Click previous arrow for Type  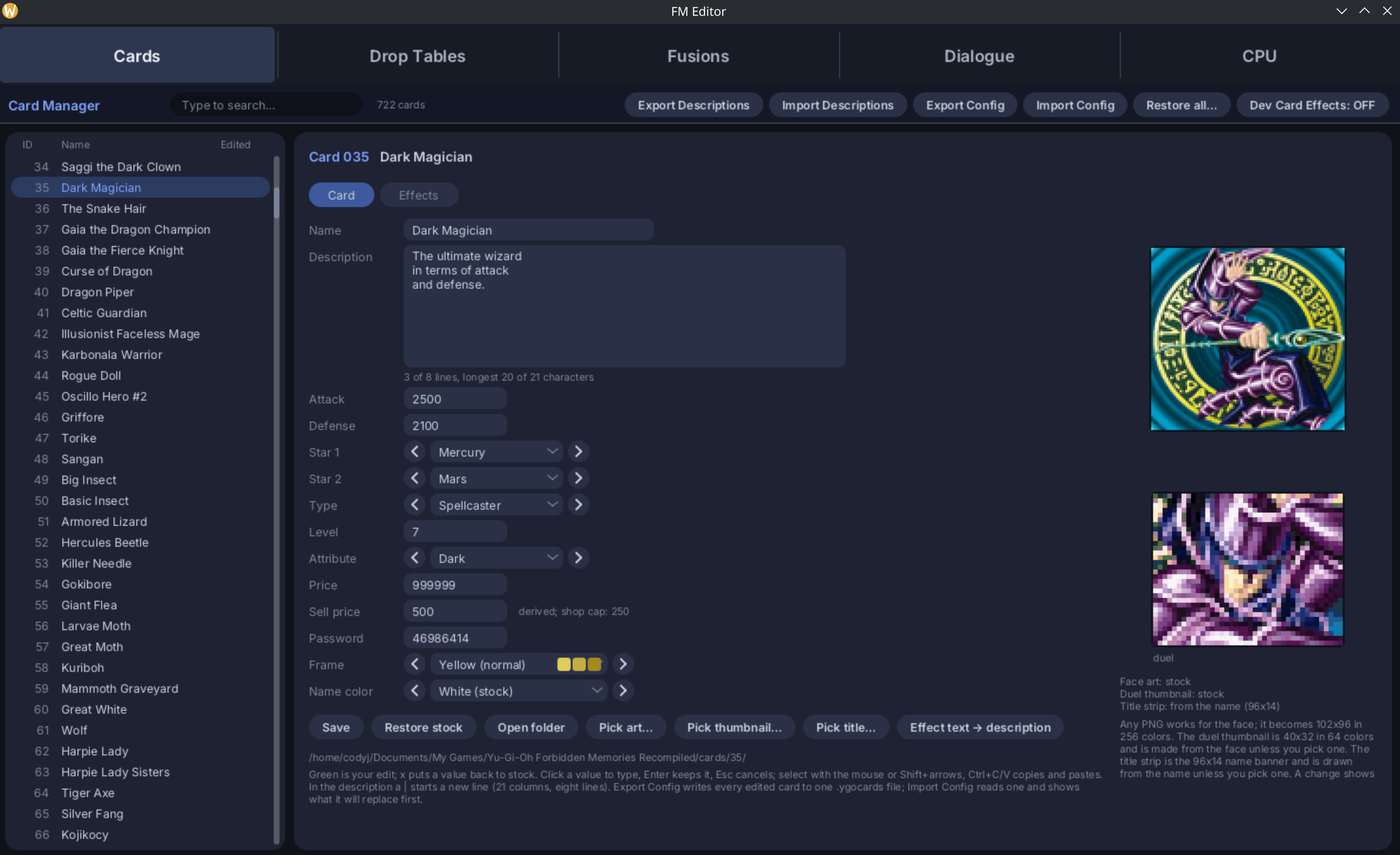coord(415,505)
